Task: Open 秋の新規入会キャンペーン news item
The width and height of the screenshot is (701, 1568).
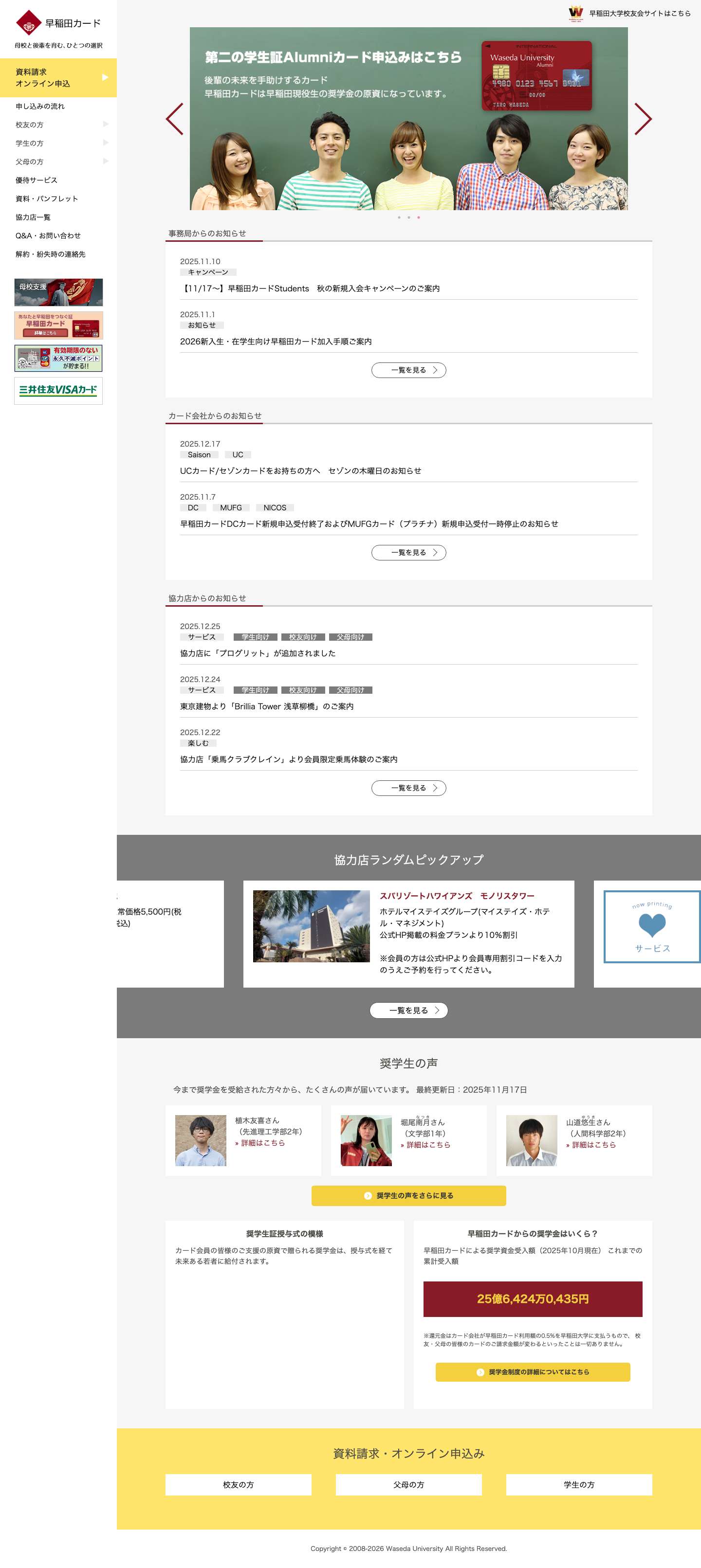Action: pos(310,288)
